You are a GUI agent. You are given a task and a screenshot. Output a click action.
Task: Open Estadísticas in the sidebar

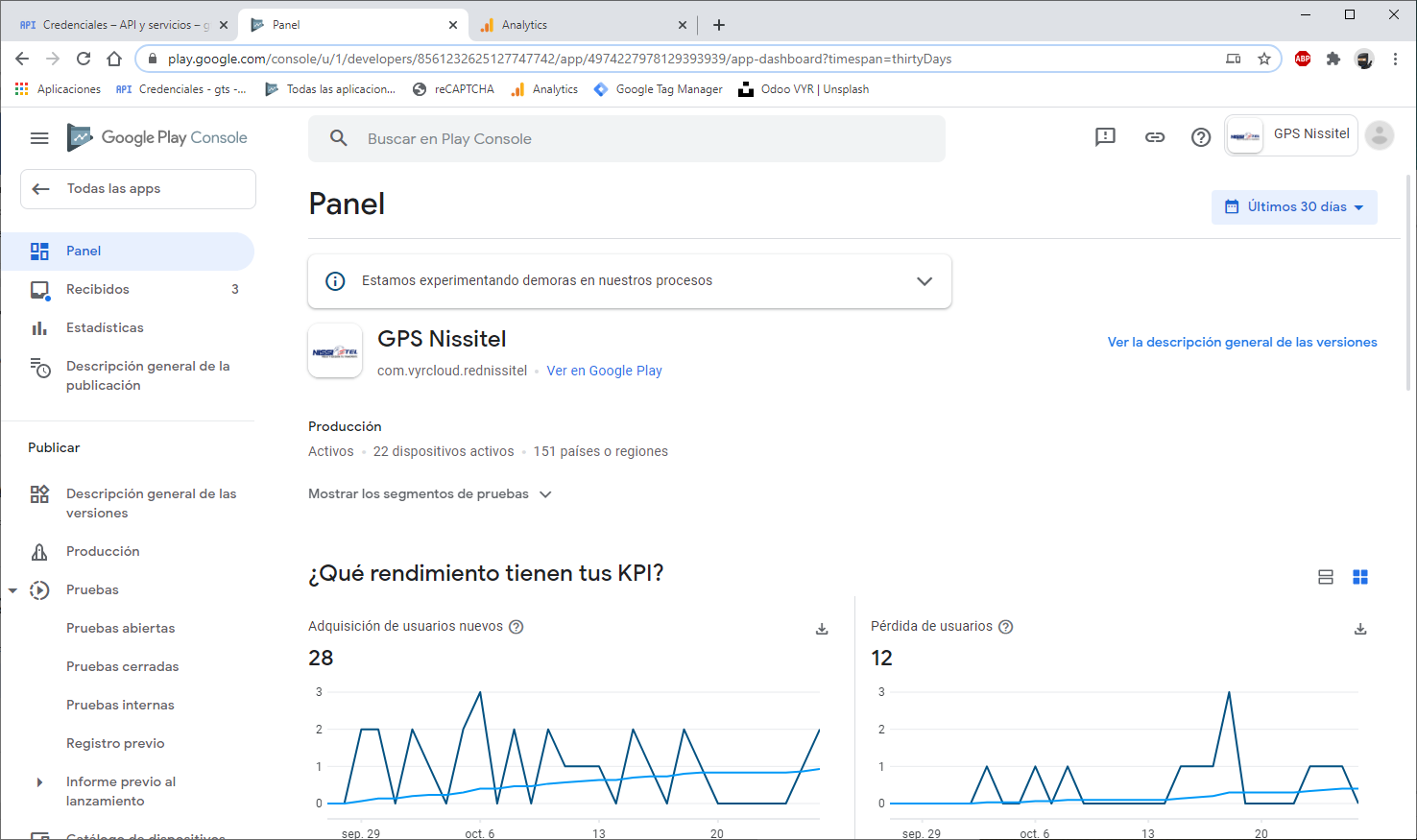click(105, 328)
